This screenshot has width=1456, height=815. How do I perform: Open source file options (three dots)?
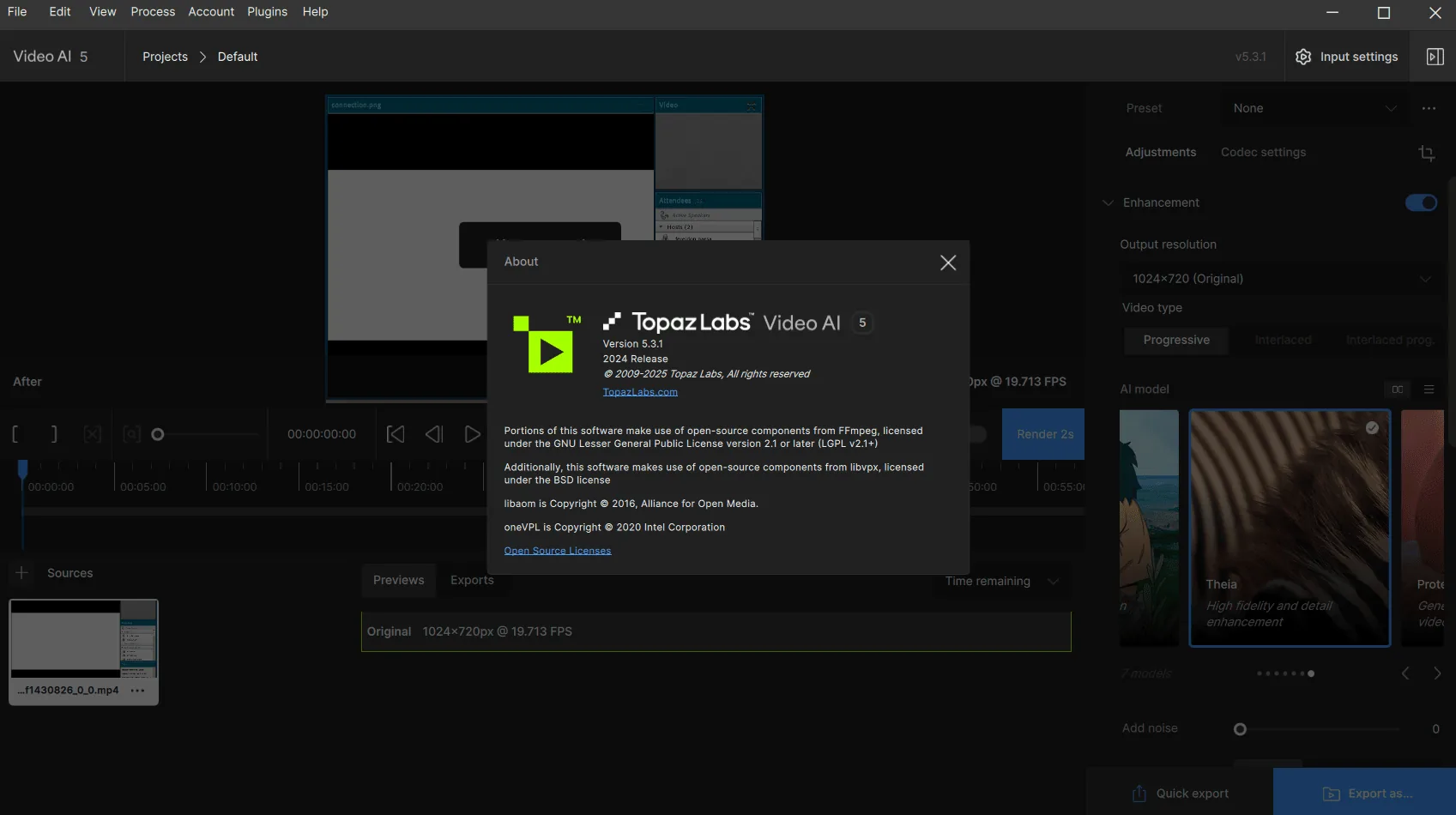[137, 691]
